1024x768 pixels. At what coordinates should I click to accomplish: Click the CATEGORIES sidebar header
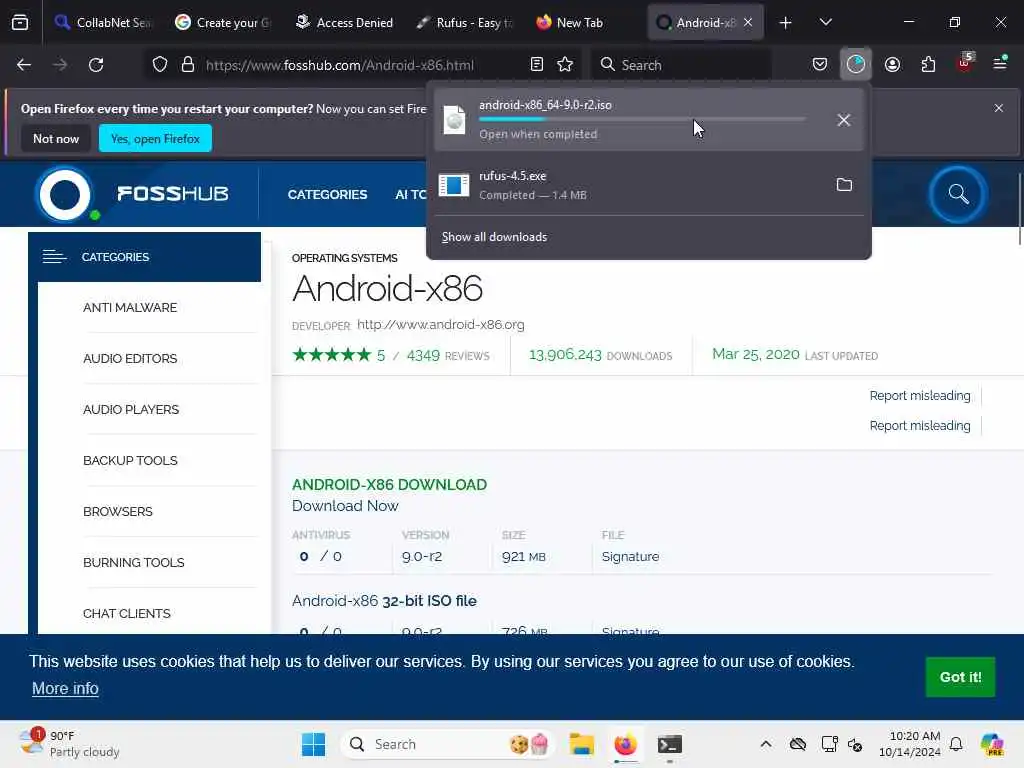pos(144,257)
